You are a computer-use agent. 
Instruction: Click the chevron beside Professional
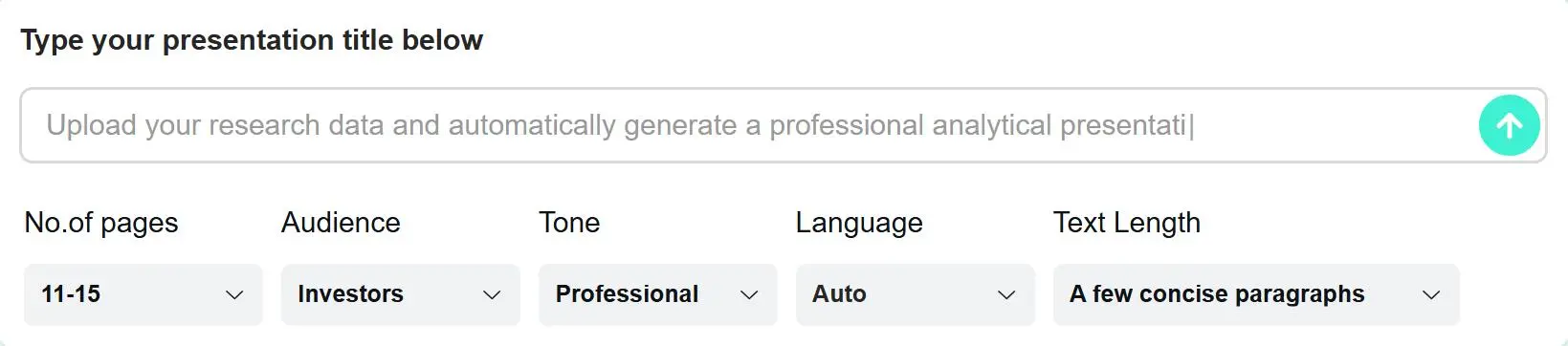pyautogui.click(x=749, y=295)
